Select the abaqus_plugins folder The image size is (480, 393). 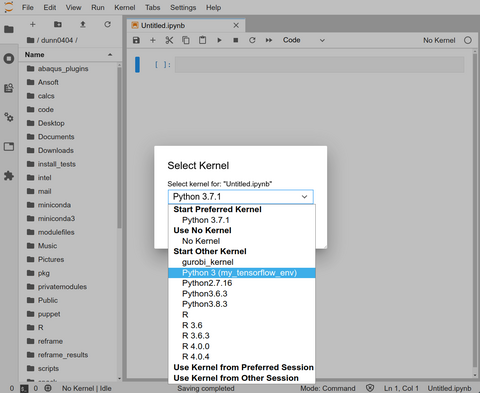(68, 69)
